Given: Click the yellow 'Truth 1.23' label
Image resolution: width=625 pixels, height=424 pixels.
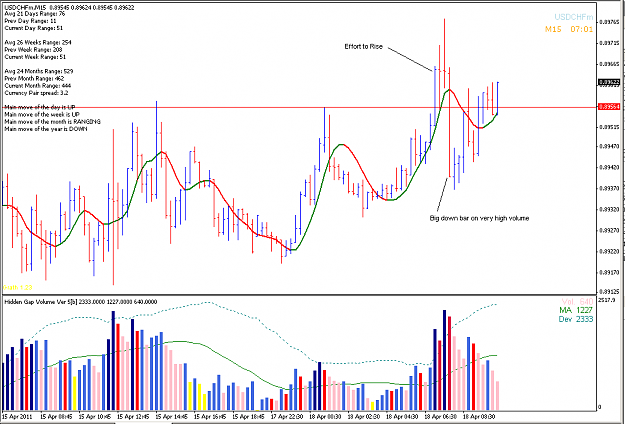Looking at the screenshot, I should point(18,287).
